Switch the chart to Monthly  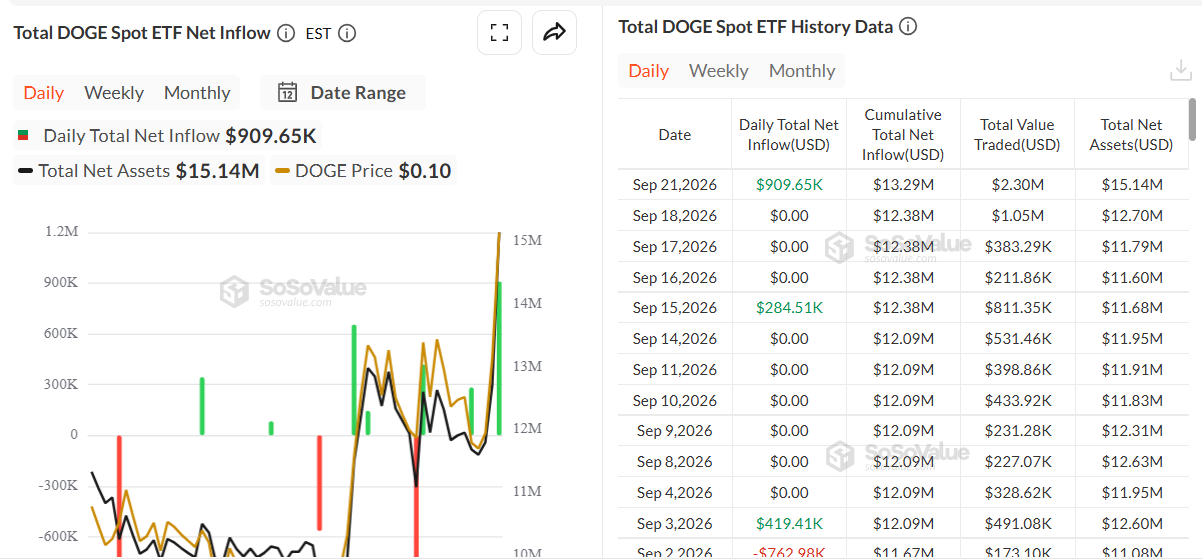(x=197, y=93)
